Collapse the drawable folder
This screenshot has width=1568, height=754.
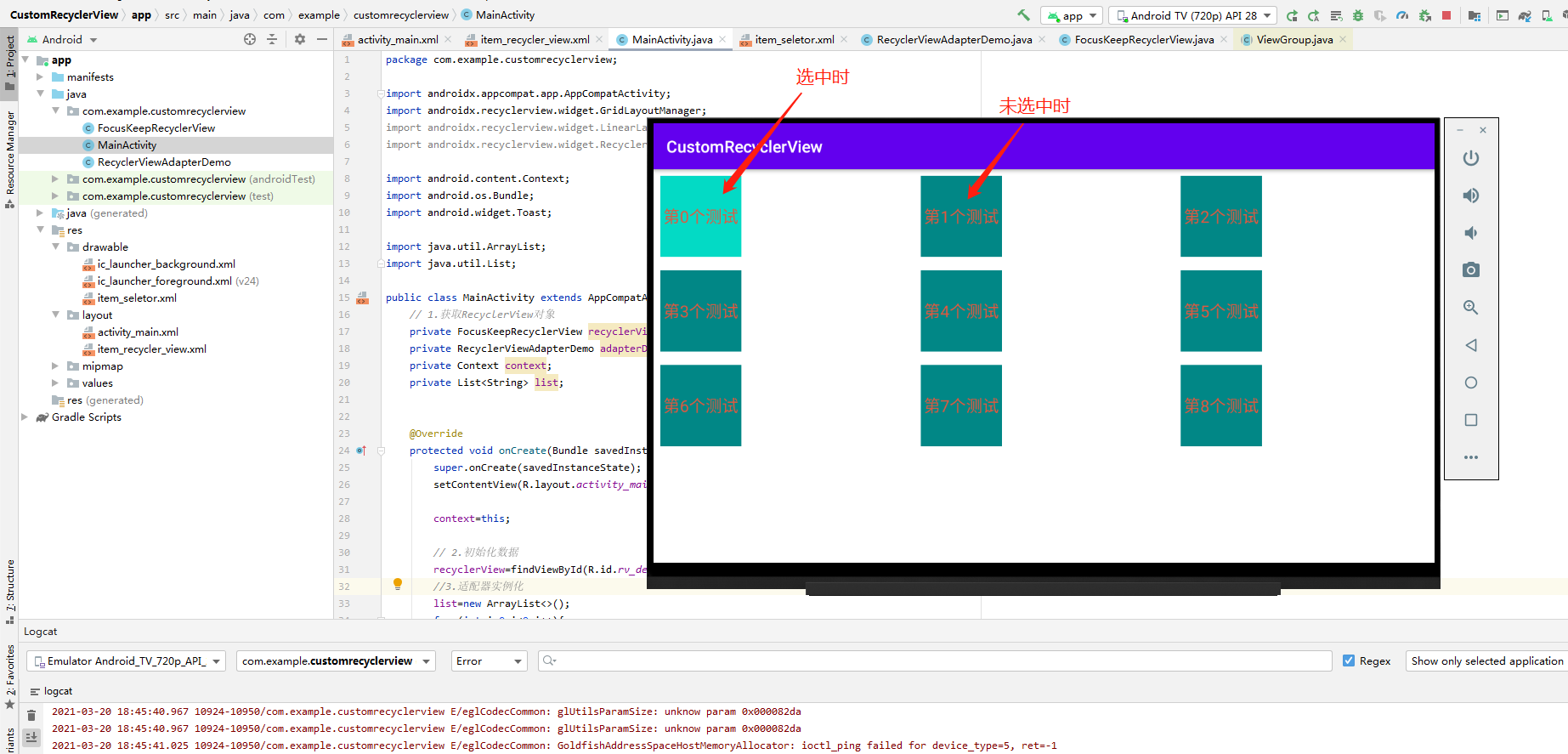55,247
